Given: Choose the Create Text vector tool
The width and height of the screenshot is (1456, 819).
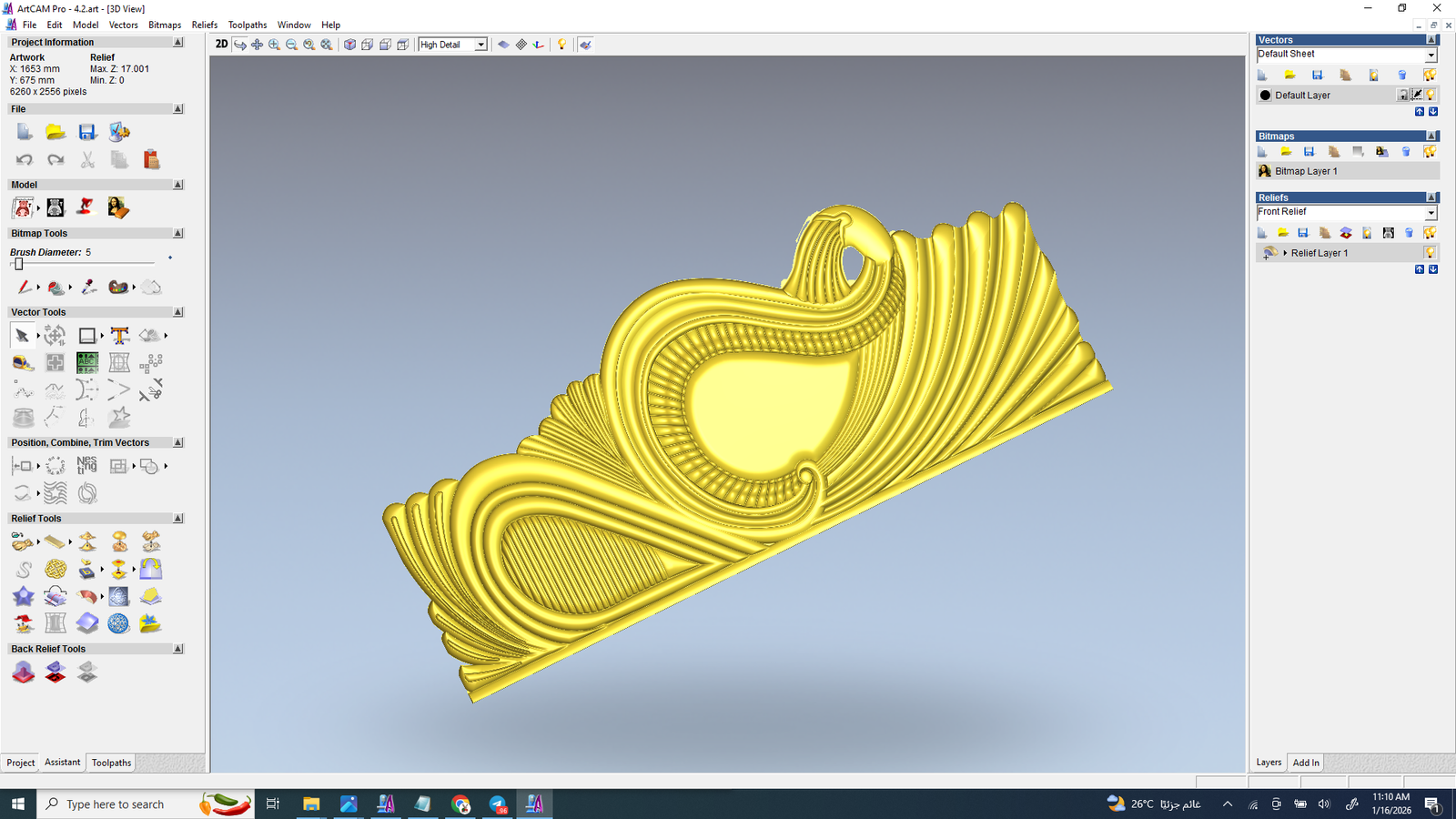Looking at the screenshot, I should [x=119, y=336].
